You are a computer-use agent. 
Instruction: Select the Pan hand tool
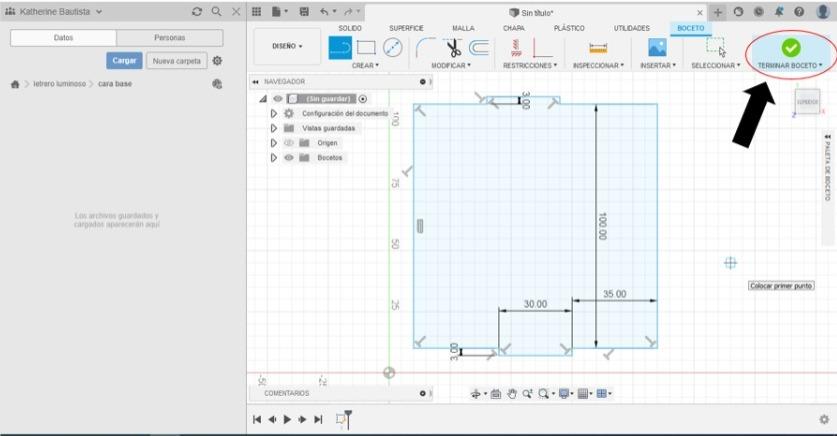tap(512, 394)
